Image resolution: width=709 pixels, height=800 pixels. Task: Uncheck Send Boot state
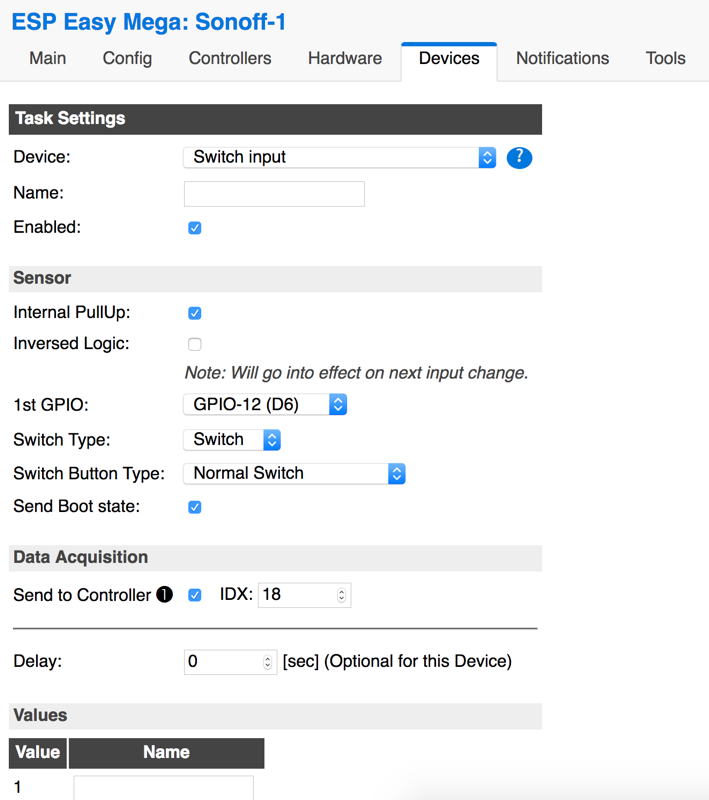[194, 507]
